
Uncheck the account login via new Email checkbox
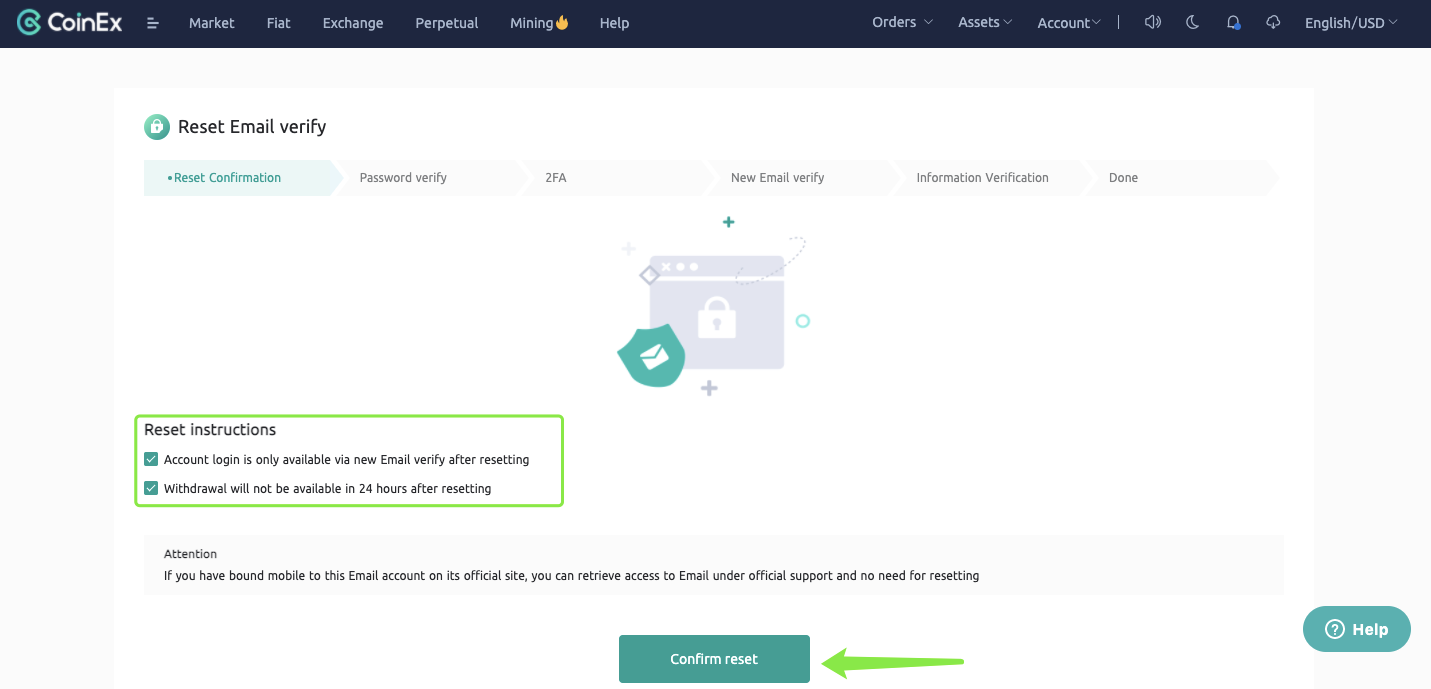pyautogui.click(x=151, y=459)
